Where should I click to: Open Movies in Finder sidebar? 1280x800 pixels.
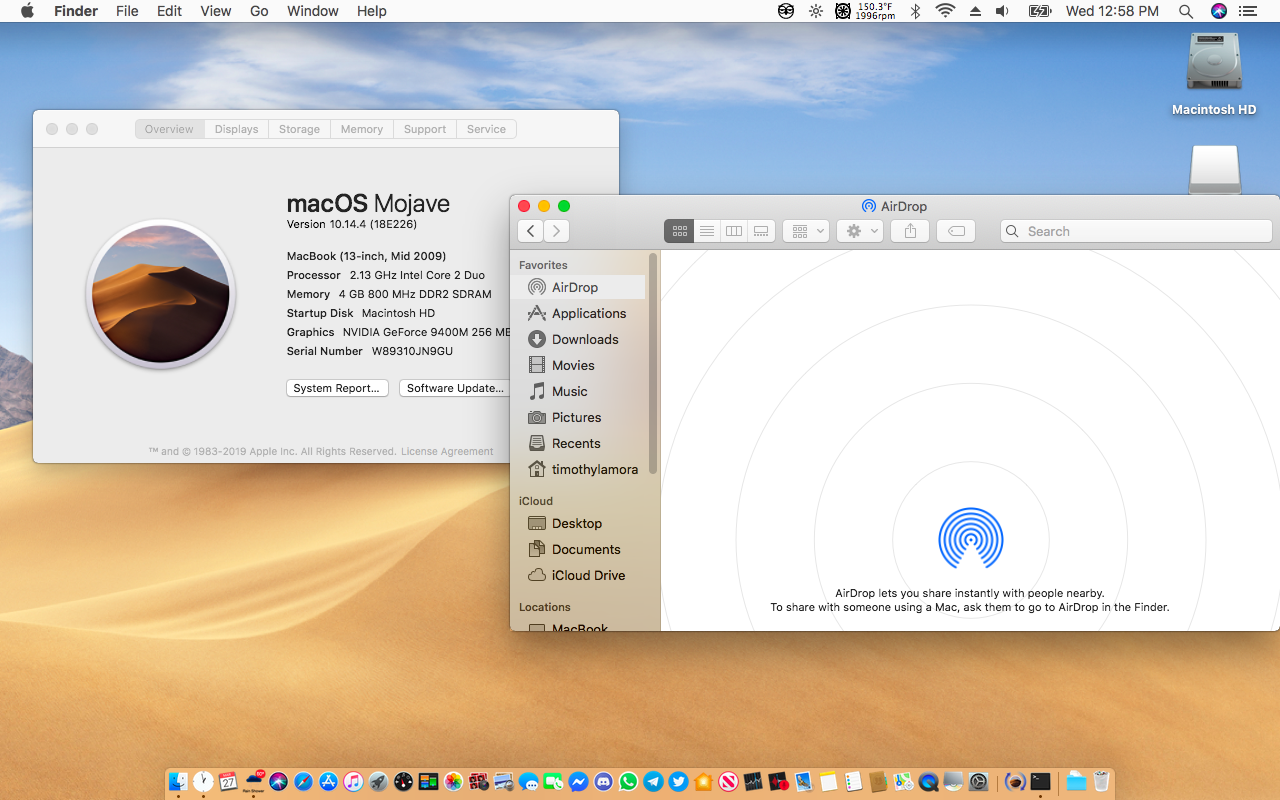point(579,365)
